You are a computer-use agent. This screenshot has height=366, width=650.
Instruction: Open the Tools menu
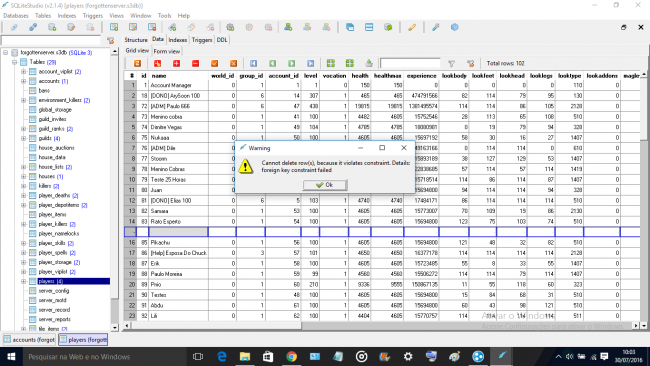coord(164,16)
